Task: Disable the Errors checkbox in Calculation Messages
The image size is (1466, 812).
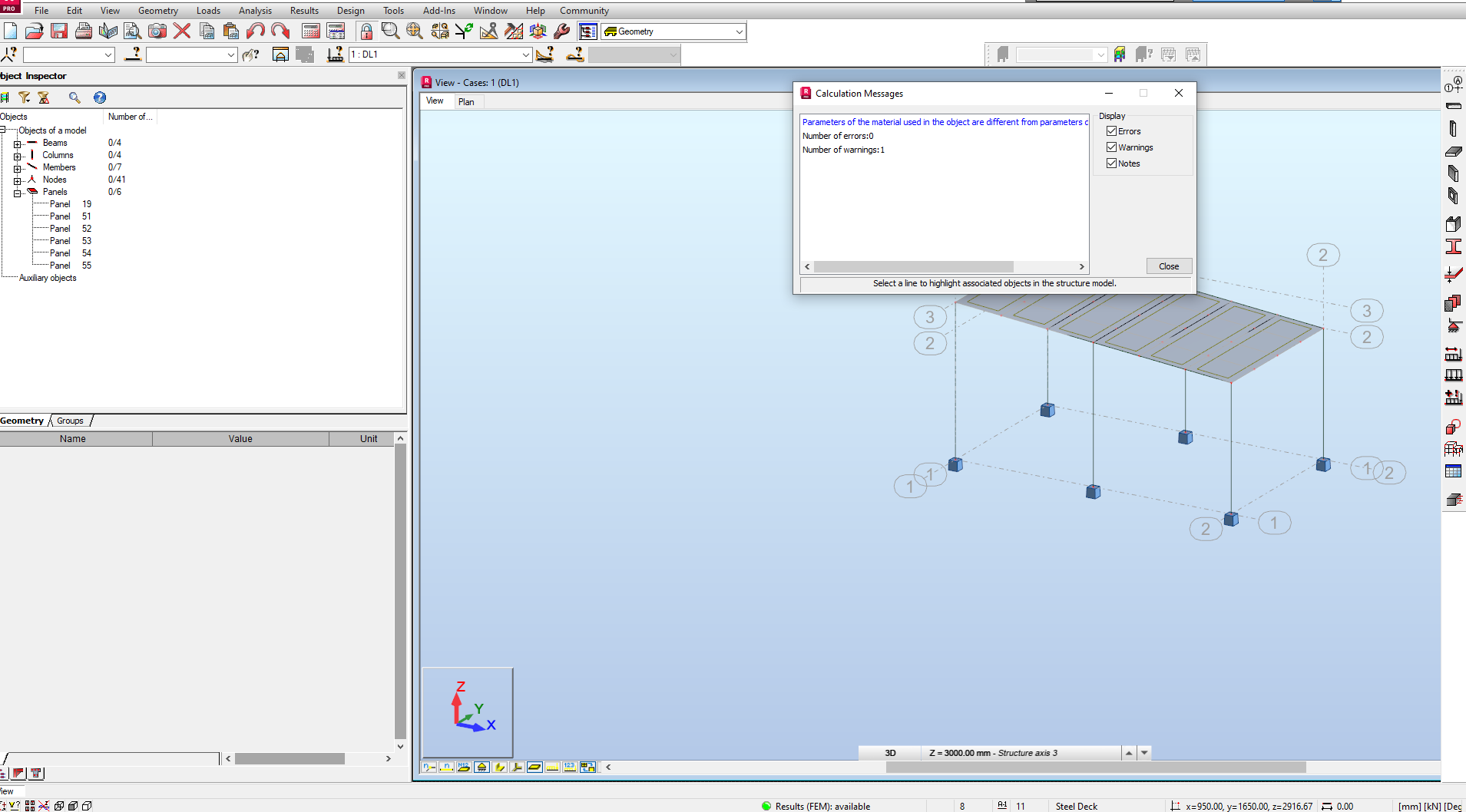Action: click(x=1112, y=130)
